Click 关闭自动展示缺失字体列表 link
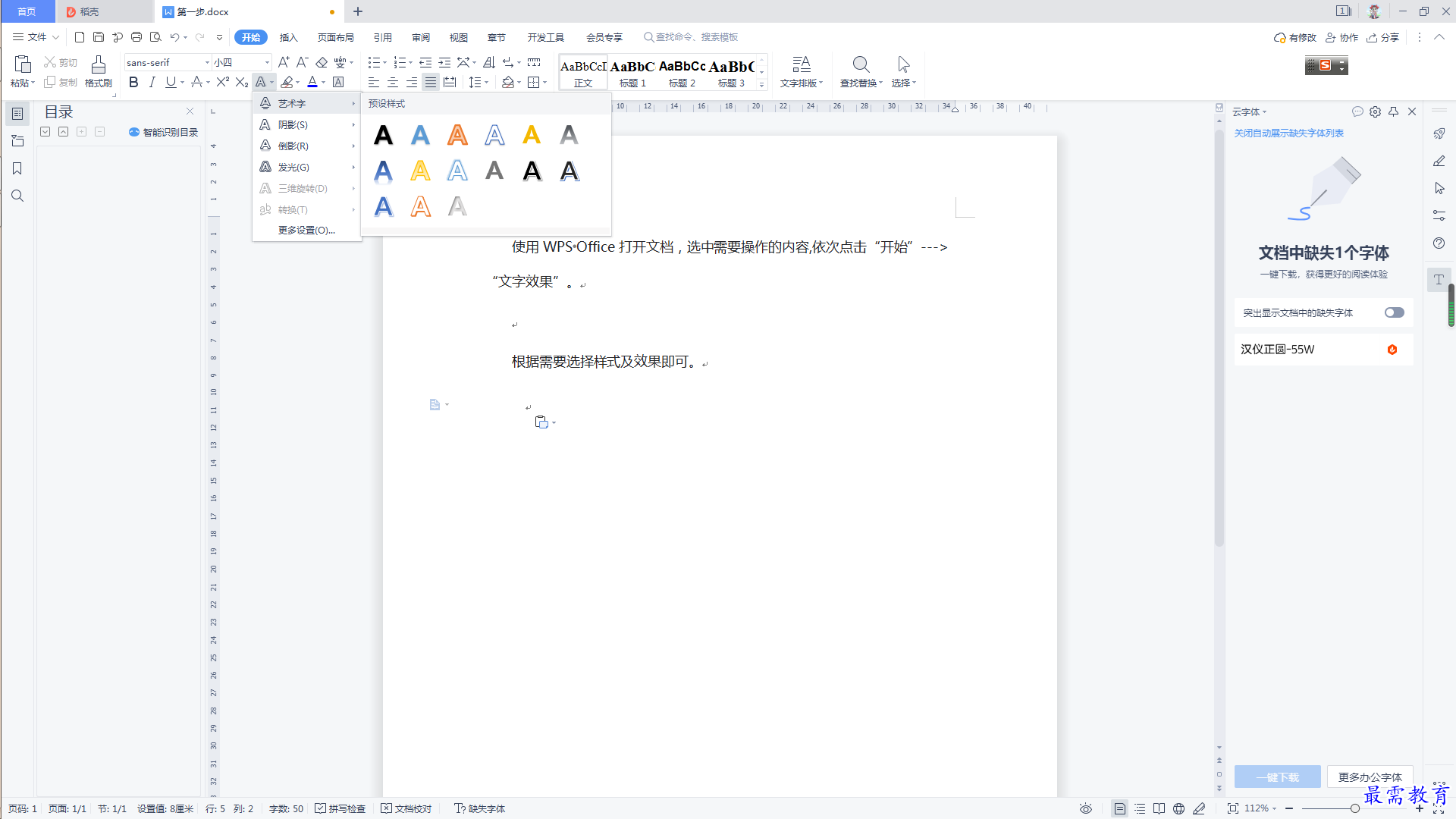This screenshot has height=819, width=1456. click(1288, 133)
